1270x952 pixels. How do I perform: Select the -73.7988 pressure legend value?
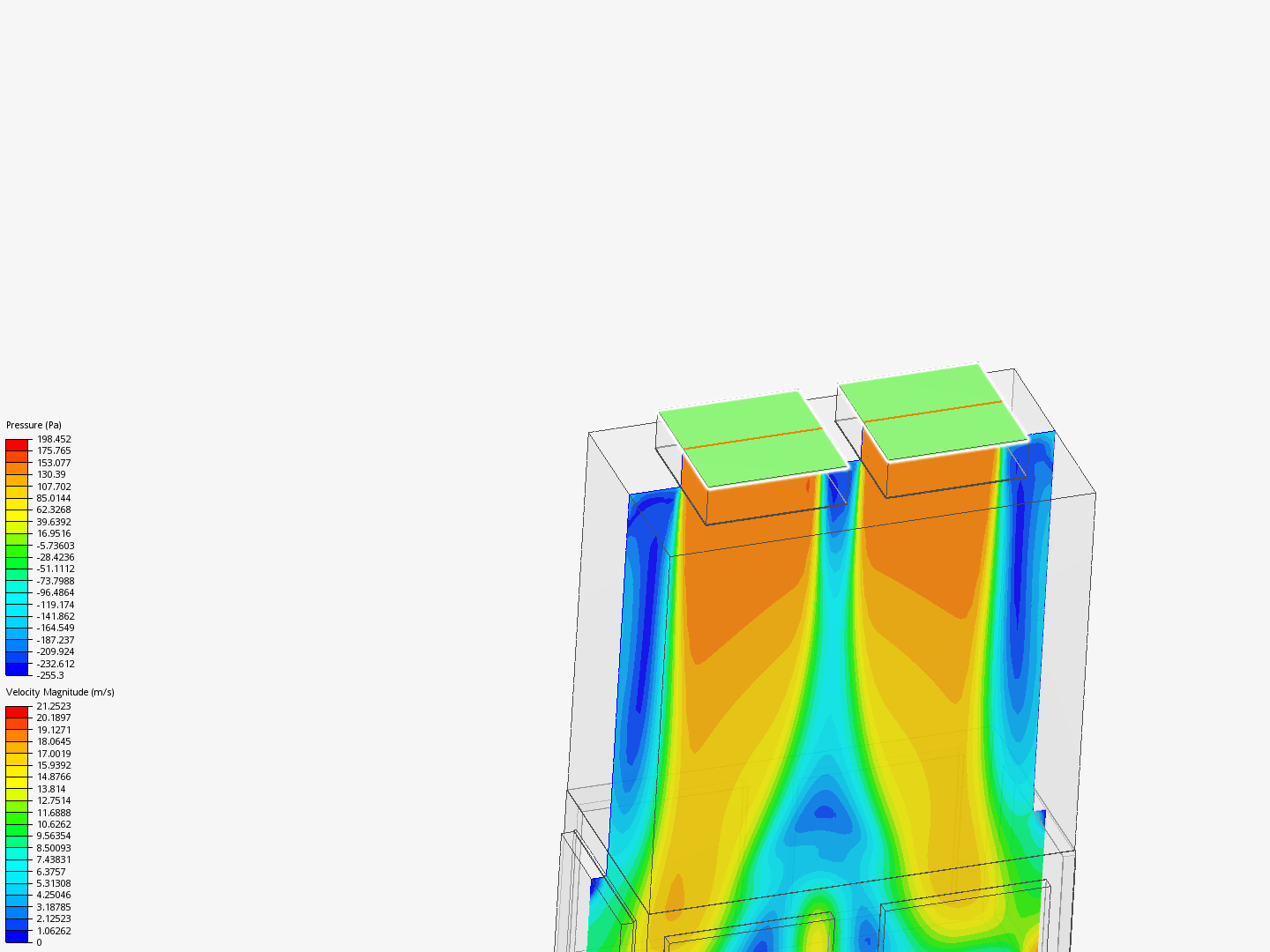click(x=56, y=581)
